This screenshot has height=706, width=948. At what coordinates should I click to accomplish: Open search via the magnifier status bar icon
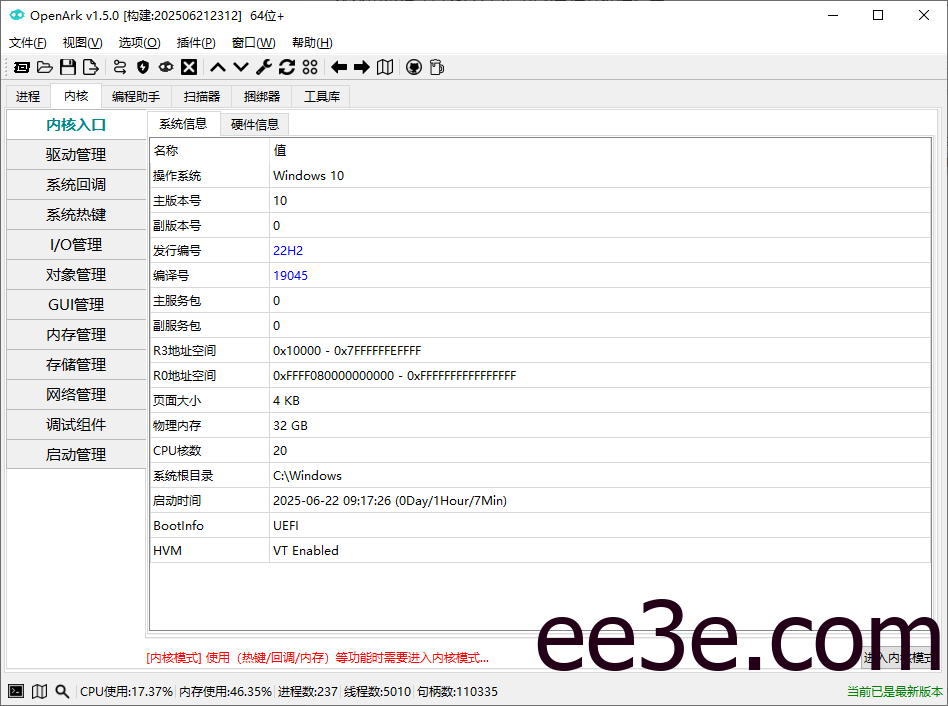61,691
